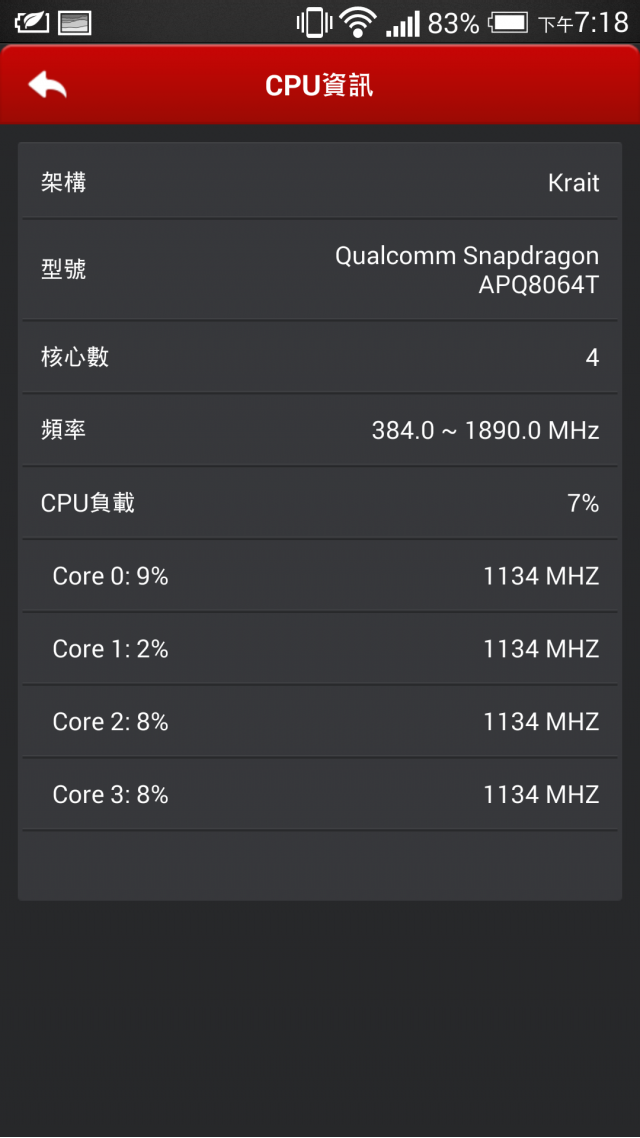
Task: Tap the Core 2: 8% row
Action: click(x=320, y=721)
